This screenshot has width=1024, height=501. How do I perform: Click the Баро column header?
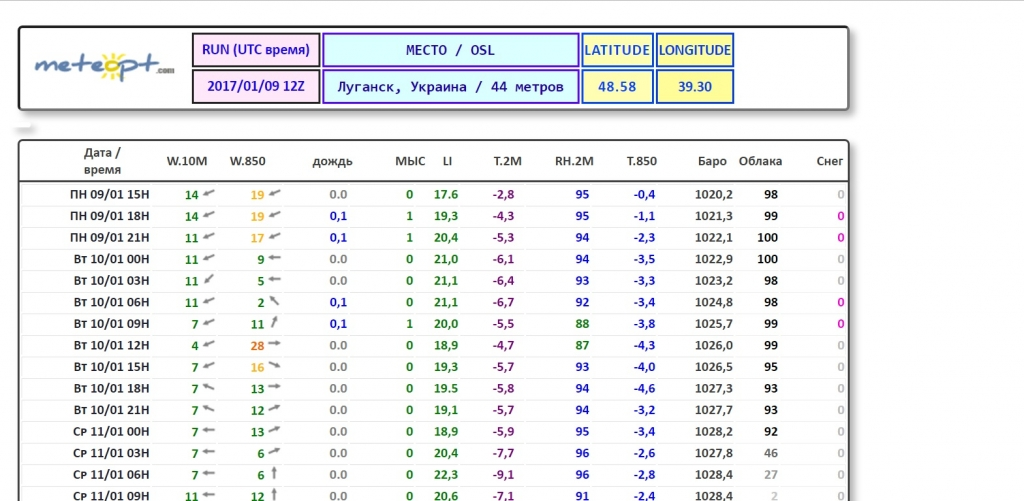tap(712, 161)
